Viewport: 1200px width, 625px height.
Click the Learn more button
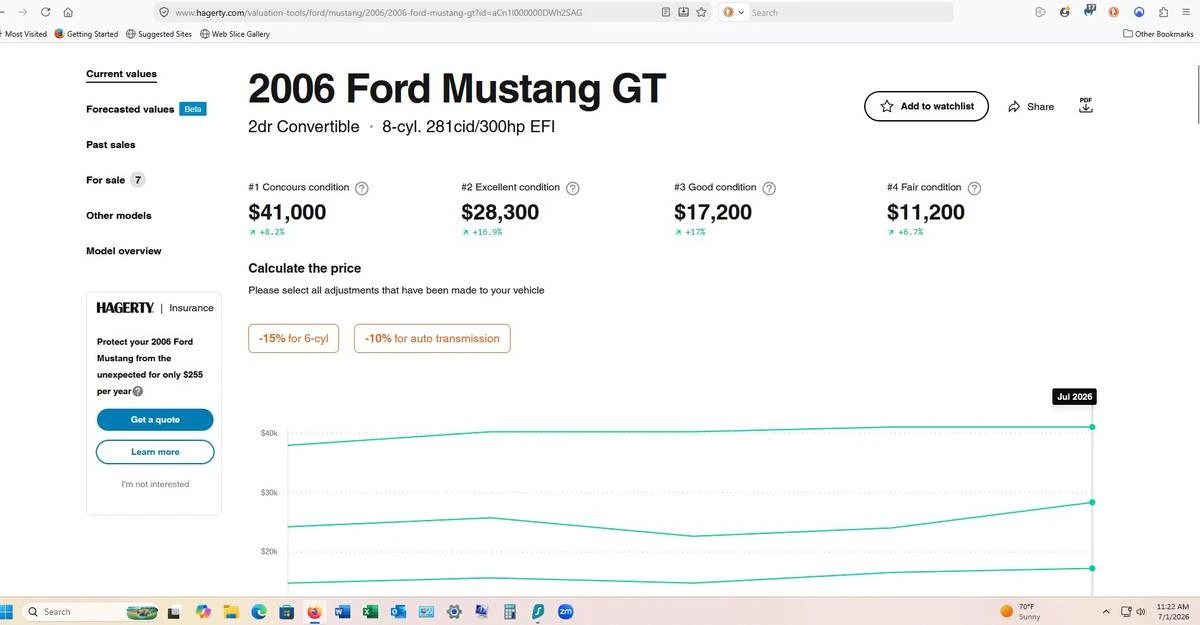[155, 452]
